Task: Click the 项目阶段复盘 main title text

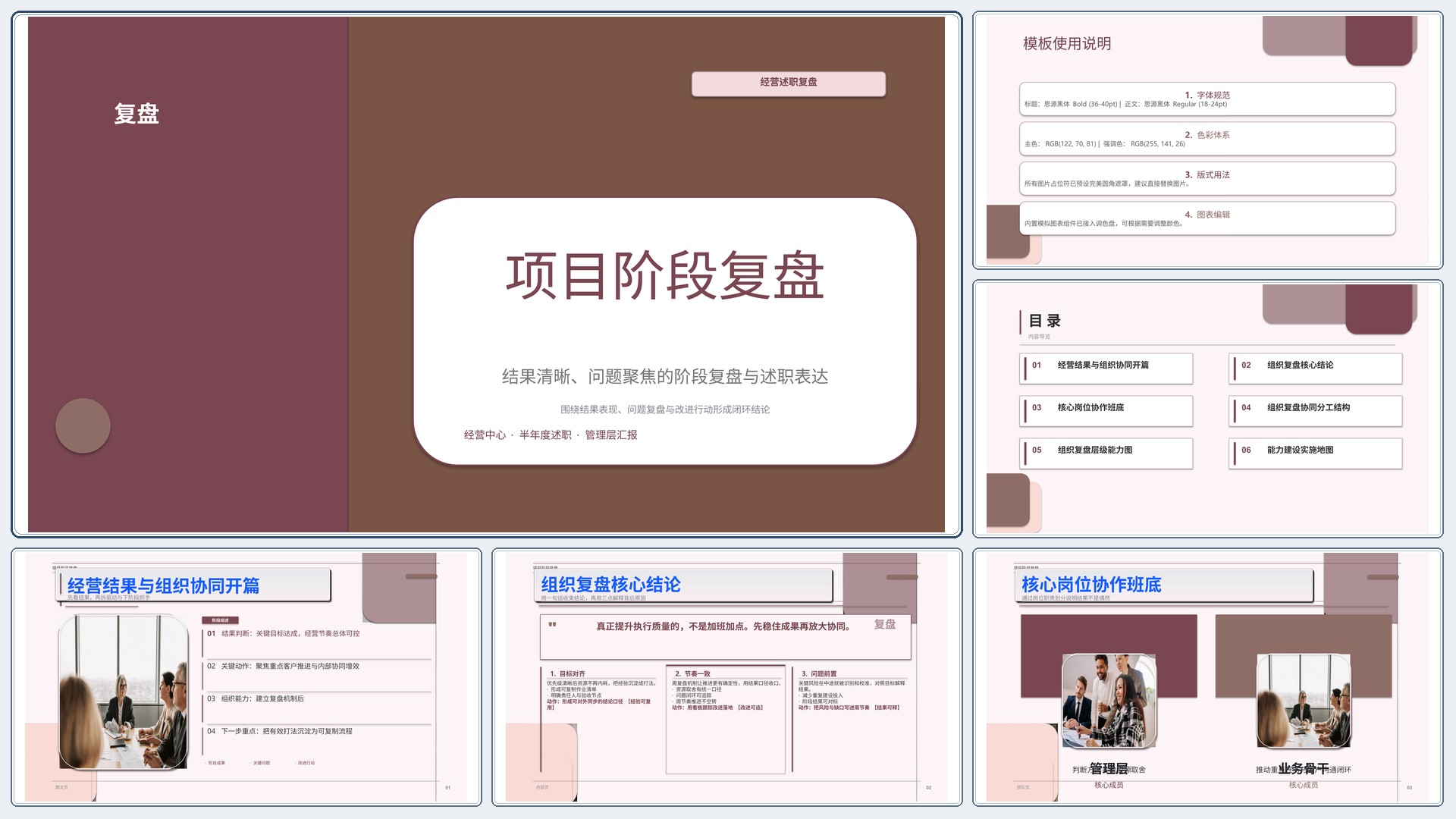Action: click(665, 276)
